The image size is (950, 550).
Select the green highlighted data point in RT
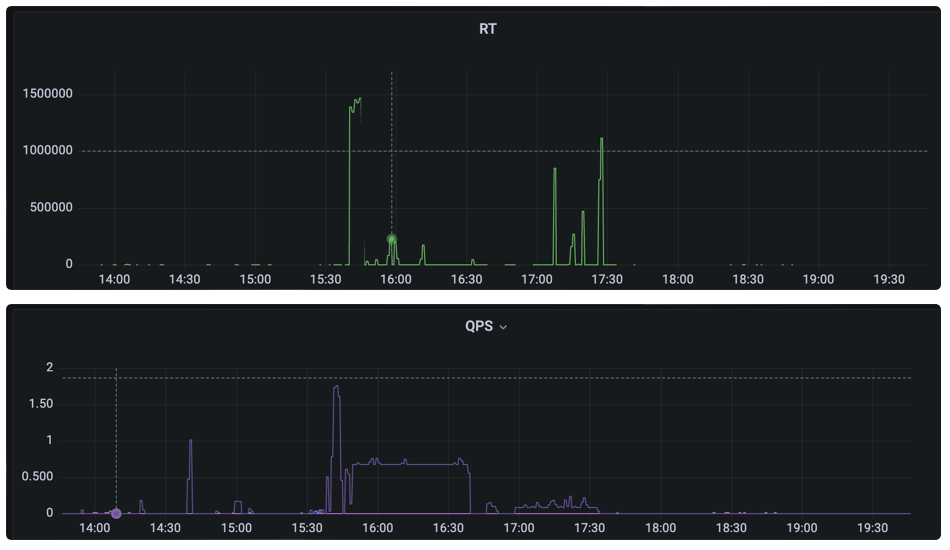(x=391, y=239)
